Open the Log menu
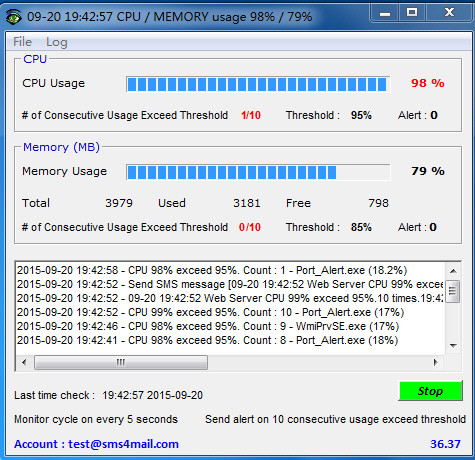475x460 pixels. click(57, 42)
